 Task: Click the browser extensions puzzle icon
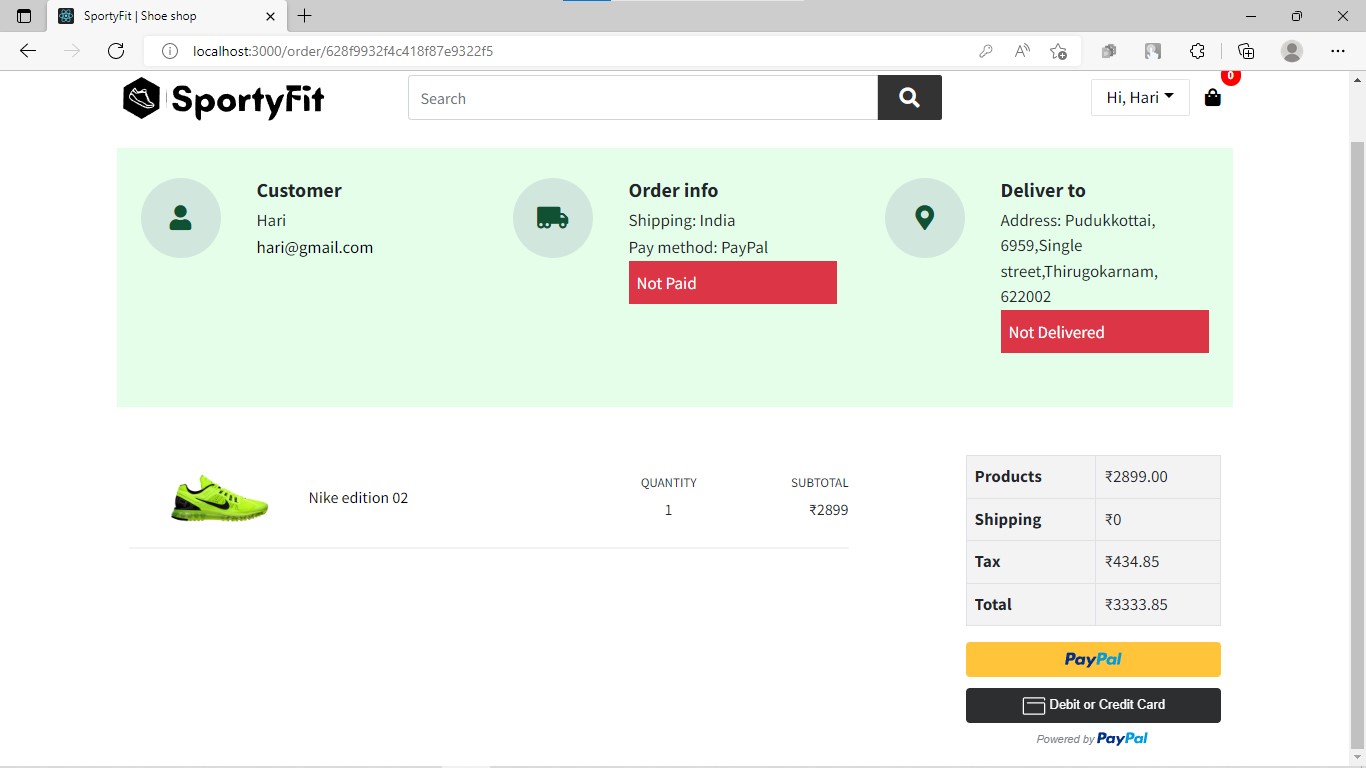coord(1198,51)
